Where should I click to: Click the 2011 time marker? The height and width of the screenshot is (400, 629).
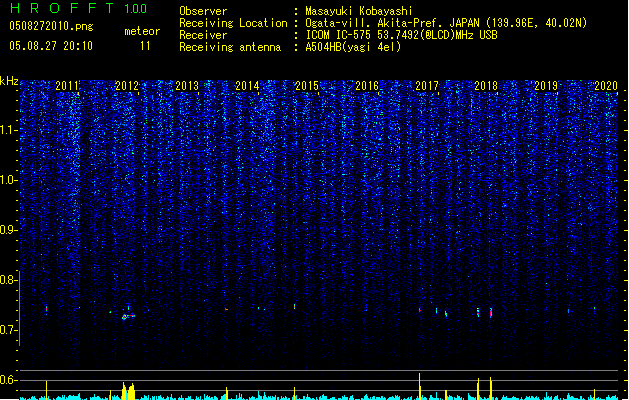click(67, 86)
